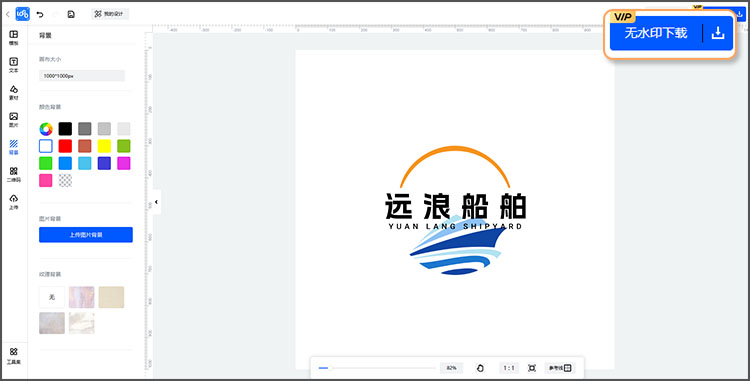This screenshot has height=381, width=750.
Task: Choose the light sky blue swatch
Action: pos(85,163)
